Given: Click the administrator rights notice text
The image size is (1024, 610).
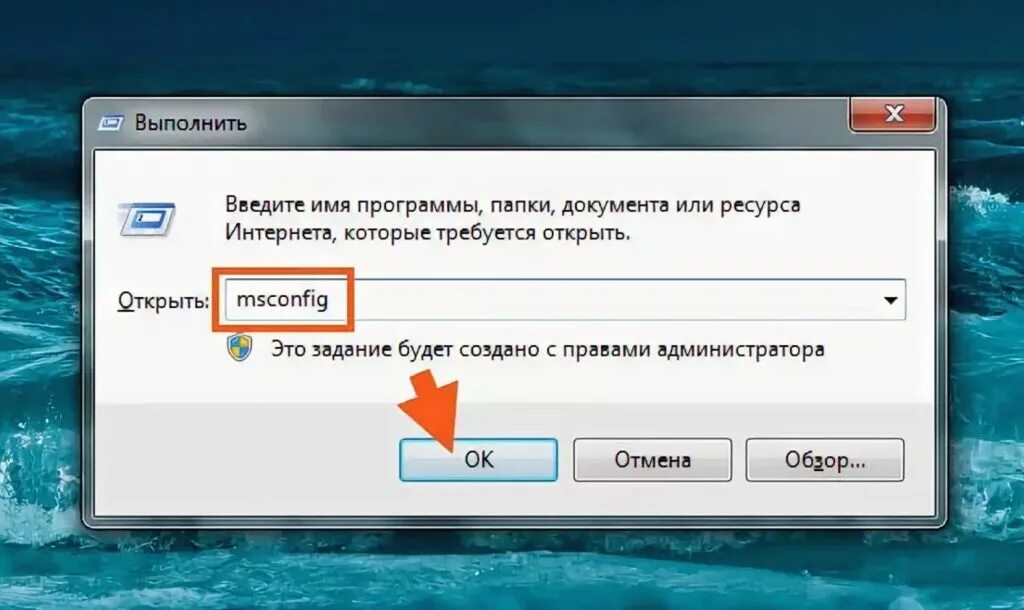Looking at the screenshot, I should pyautogui.click(x=547, y=349).
